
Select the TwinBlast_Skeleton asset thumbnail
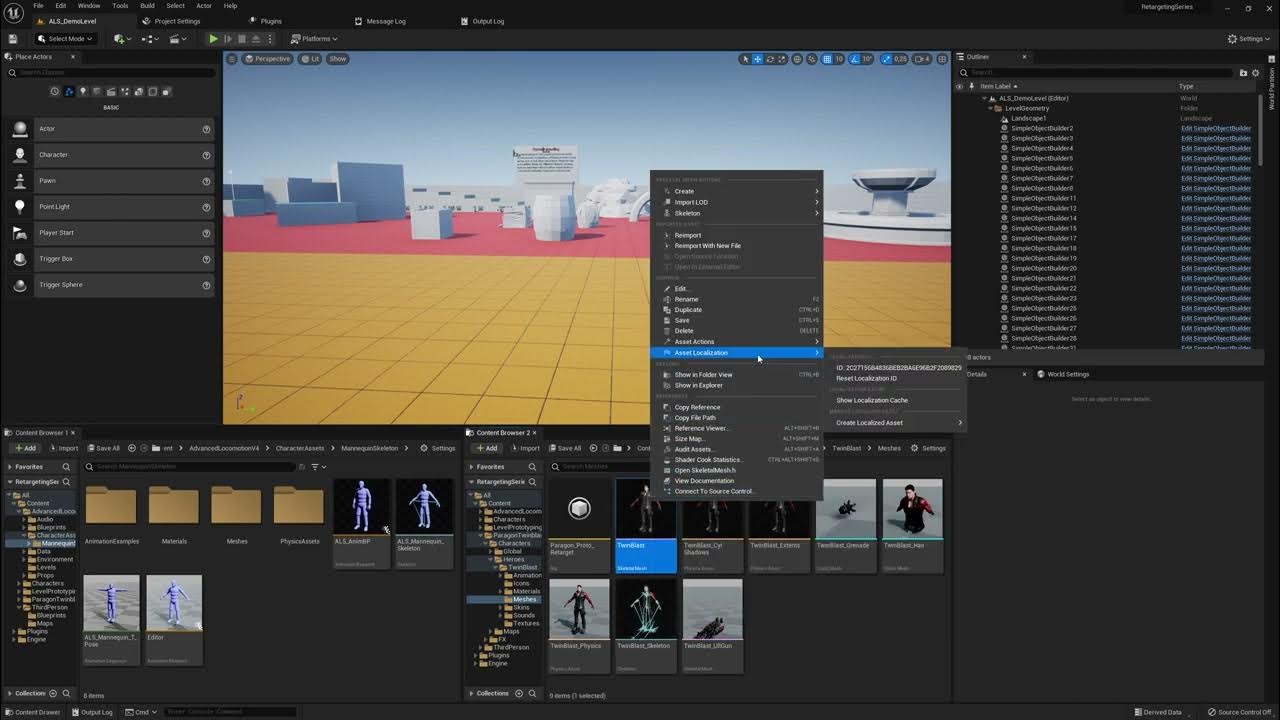[645, 610]
